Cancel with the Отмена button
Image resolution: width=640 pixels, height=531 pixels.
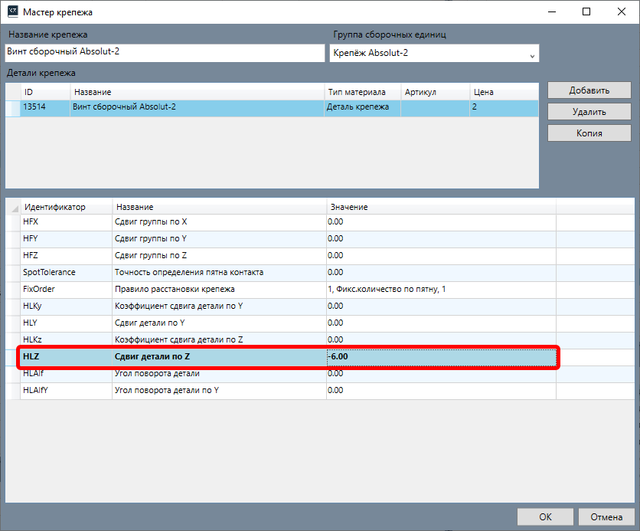point(606,517)
